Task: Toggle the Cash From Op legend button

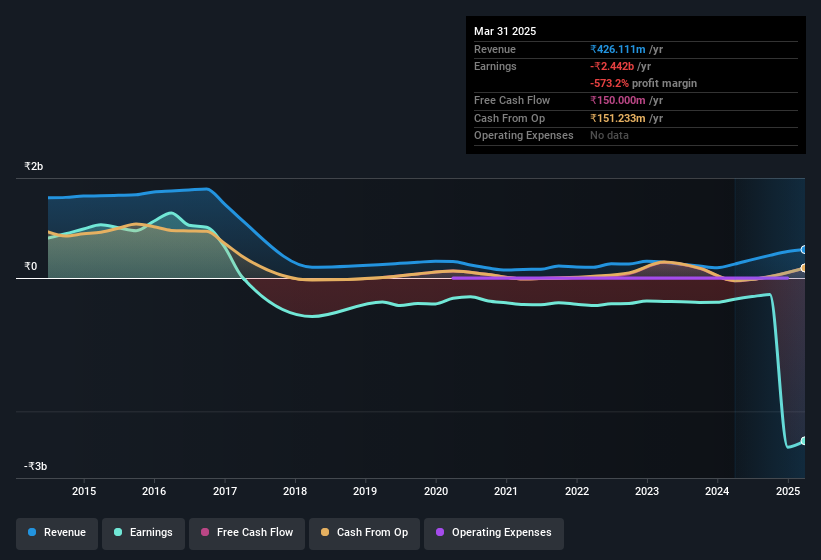Action: pos(364,533)
